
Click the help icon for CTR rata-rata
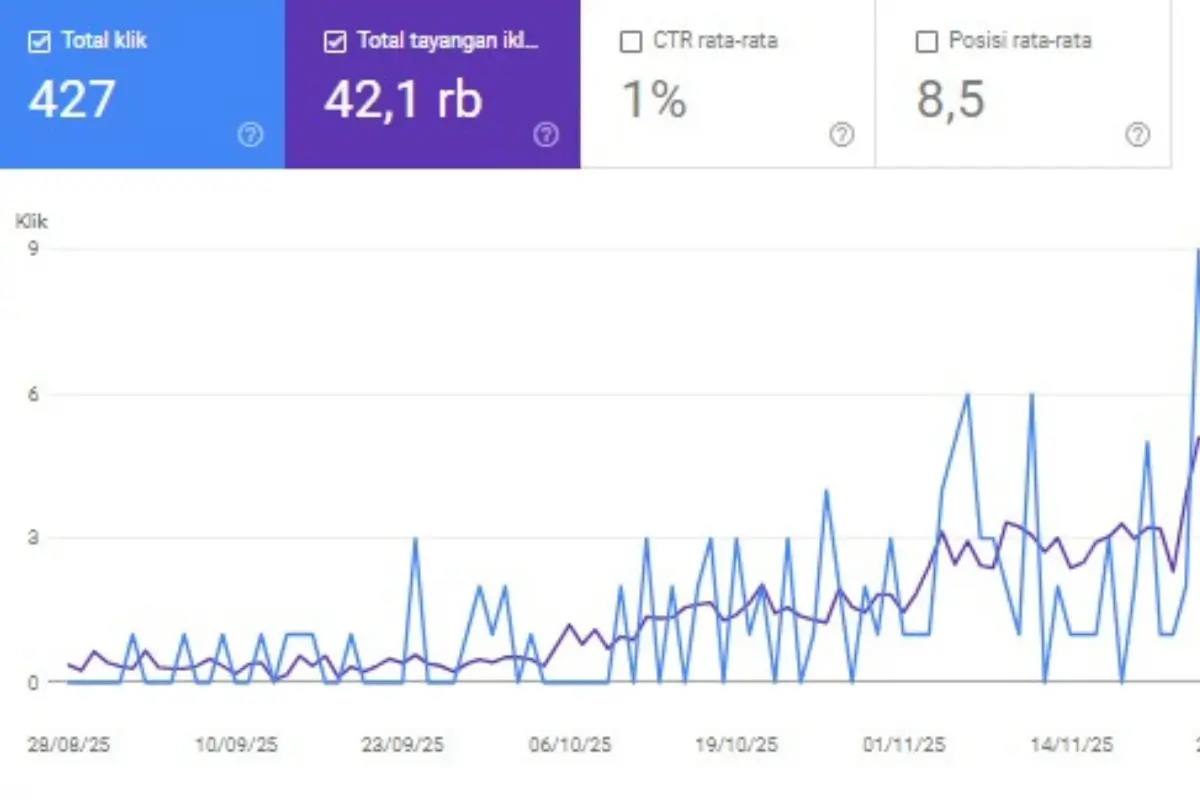click(842, 135)
